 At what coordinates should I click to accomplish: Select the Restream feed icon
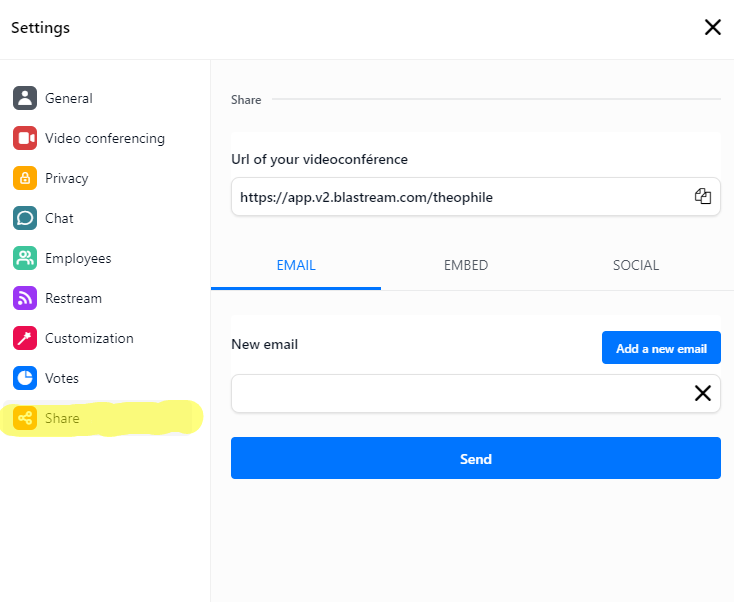(x=25, y=298)
